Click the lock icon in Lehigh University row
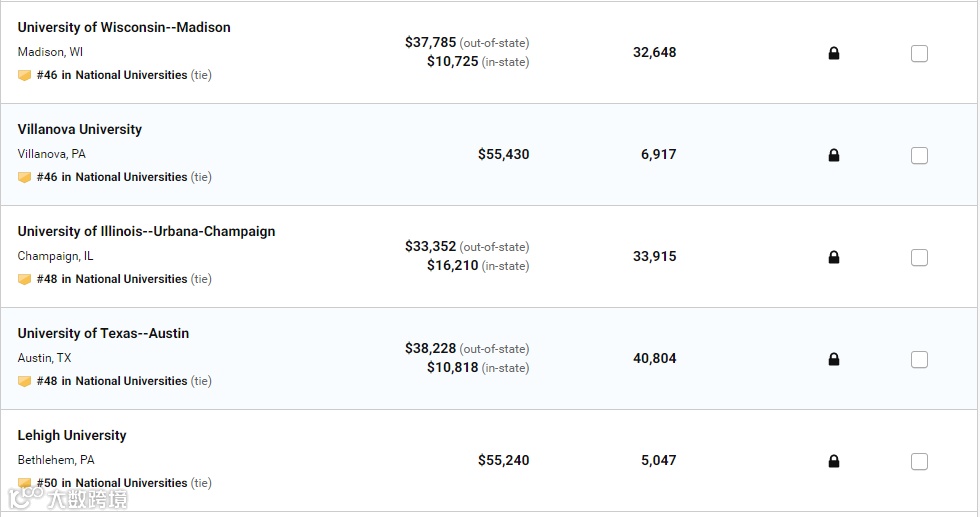This screenshot has width=980, height=517. pyautogui.click(x=834, y=461)
